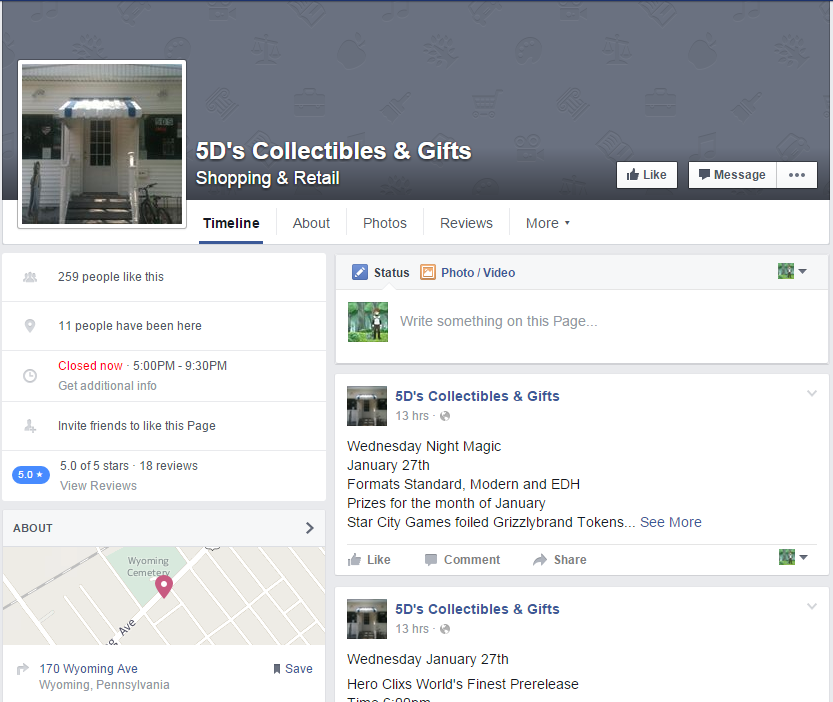Click the Comment bubble icon on first post

(x=431, y=560)
